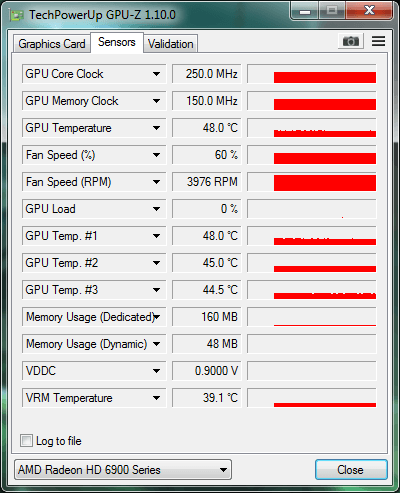Screen dimensions: 400x493
Task: Open the GPU Memory Clock dropdown arrow
Action: (x=156, y=101)
